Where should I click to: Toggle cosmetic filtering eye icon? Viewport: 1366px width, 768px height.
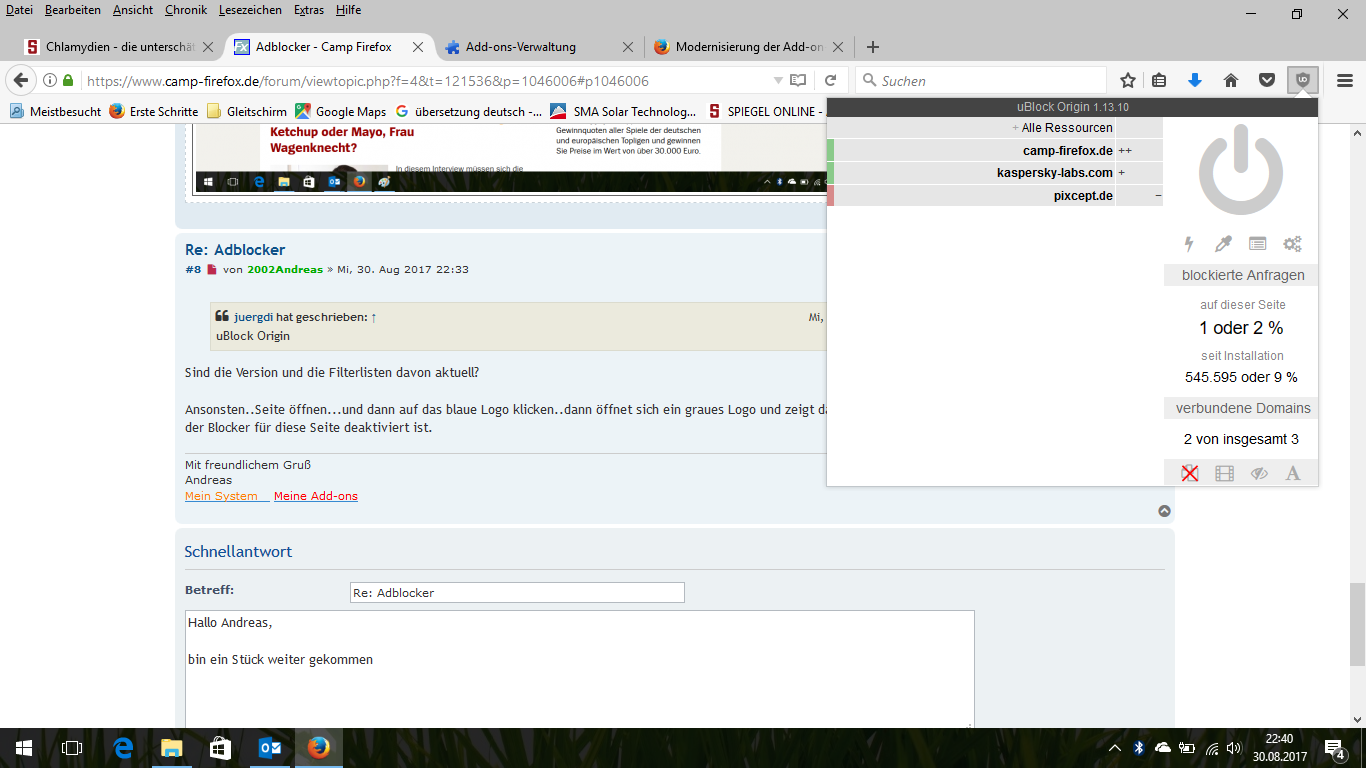pyautogui.click(x=1259, y=473)
